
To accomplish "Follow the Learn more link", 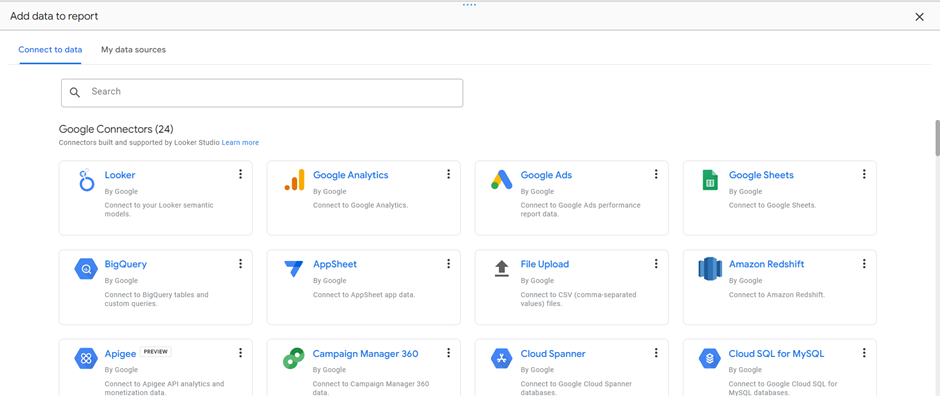I will point(240,143).
